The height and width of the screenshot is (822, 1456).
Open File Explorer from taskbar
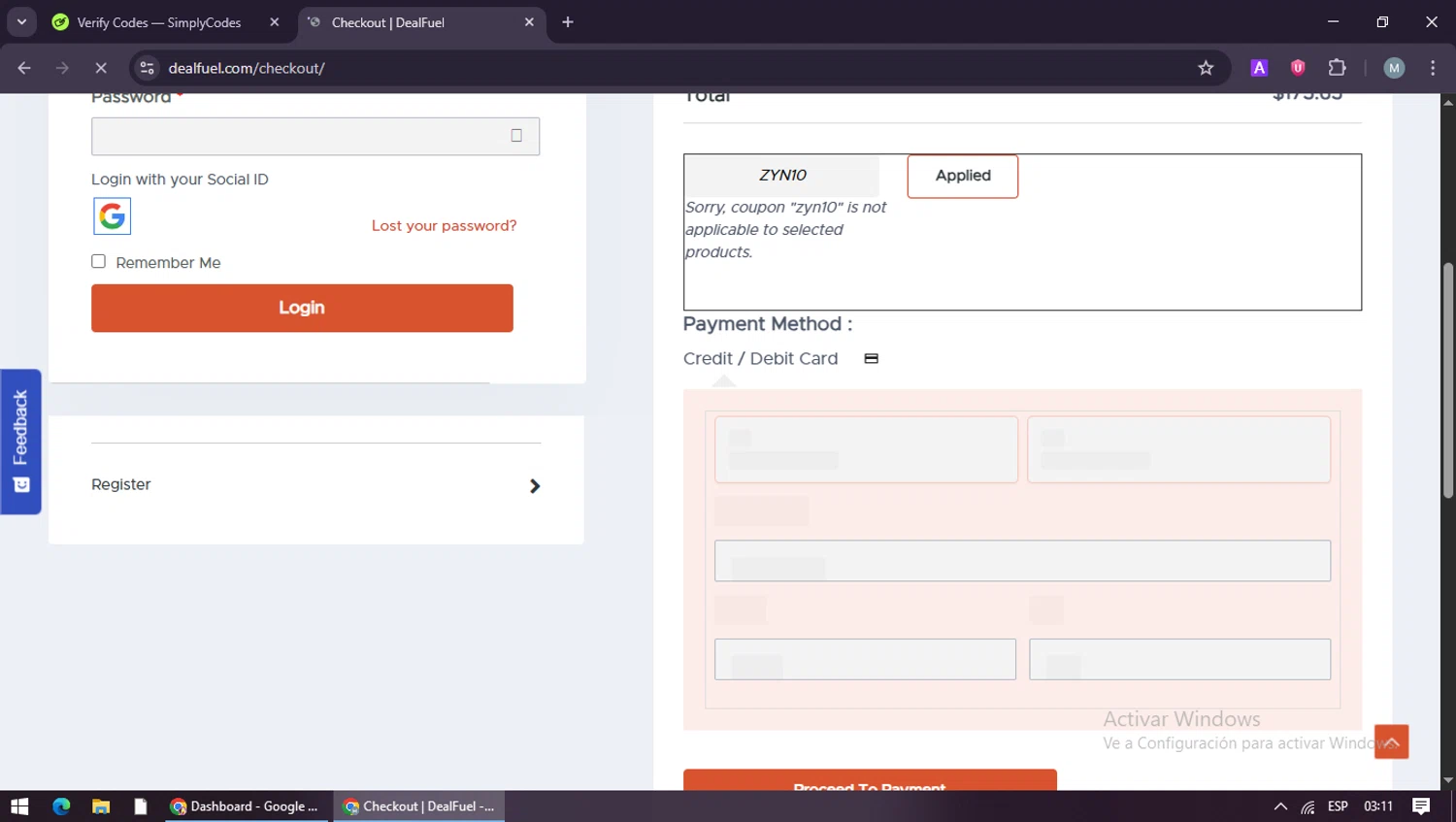pos(101,806)
